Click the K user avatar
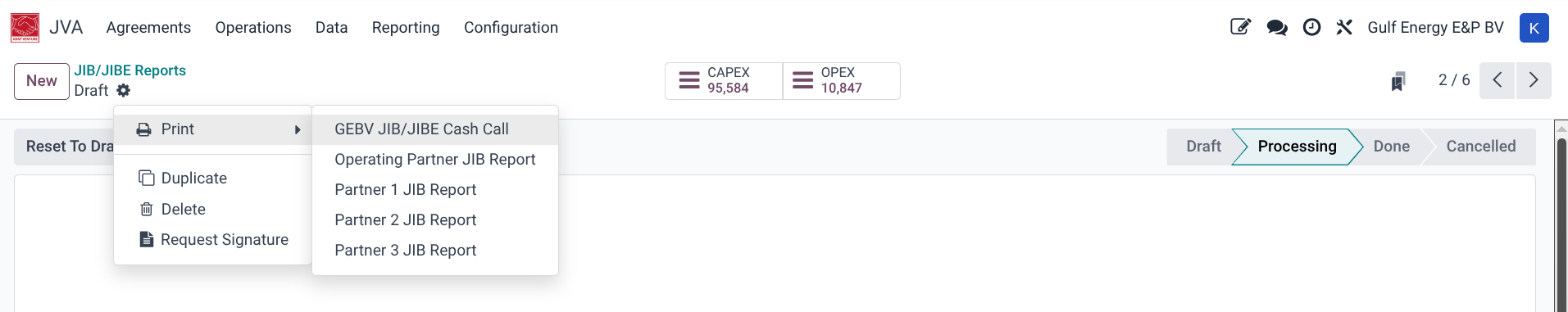This screenshot has height=312, width=1568. click(x=1534, y=28)
